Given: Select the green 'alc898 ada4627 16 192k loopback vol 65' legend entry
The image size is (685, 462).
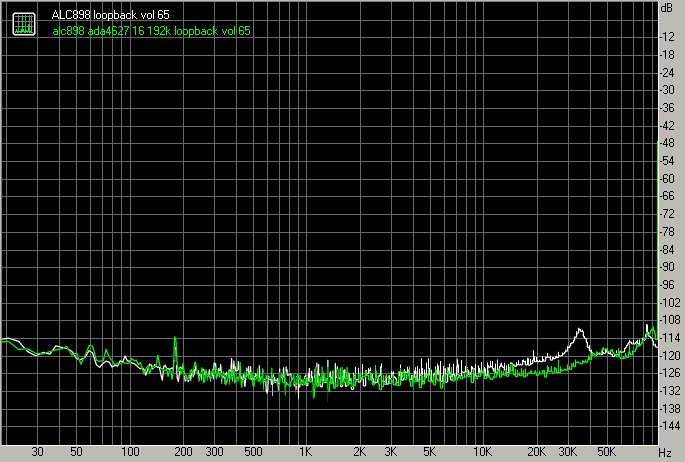Looking at the screenshot, I should pos(152,31).
